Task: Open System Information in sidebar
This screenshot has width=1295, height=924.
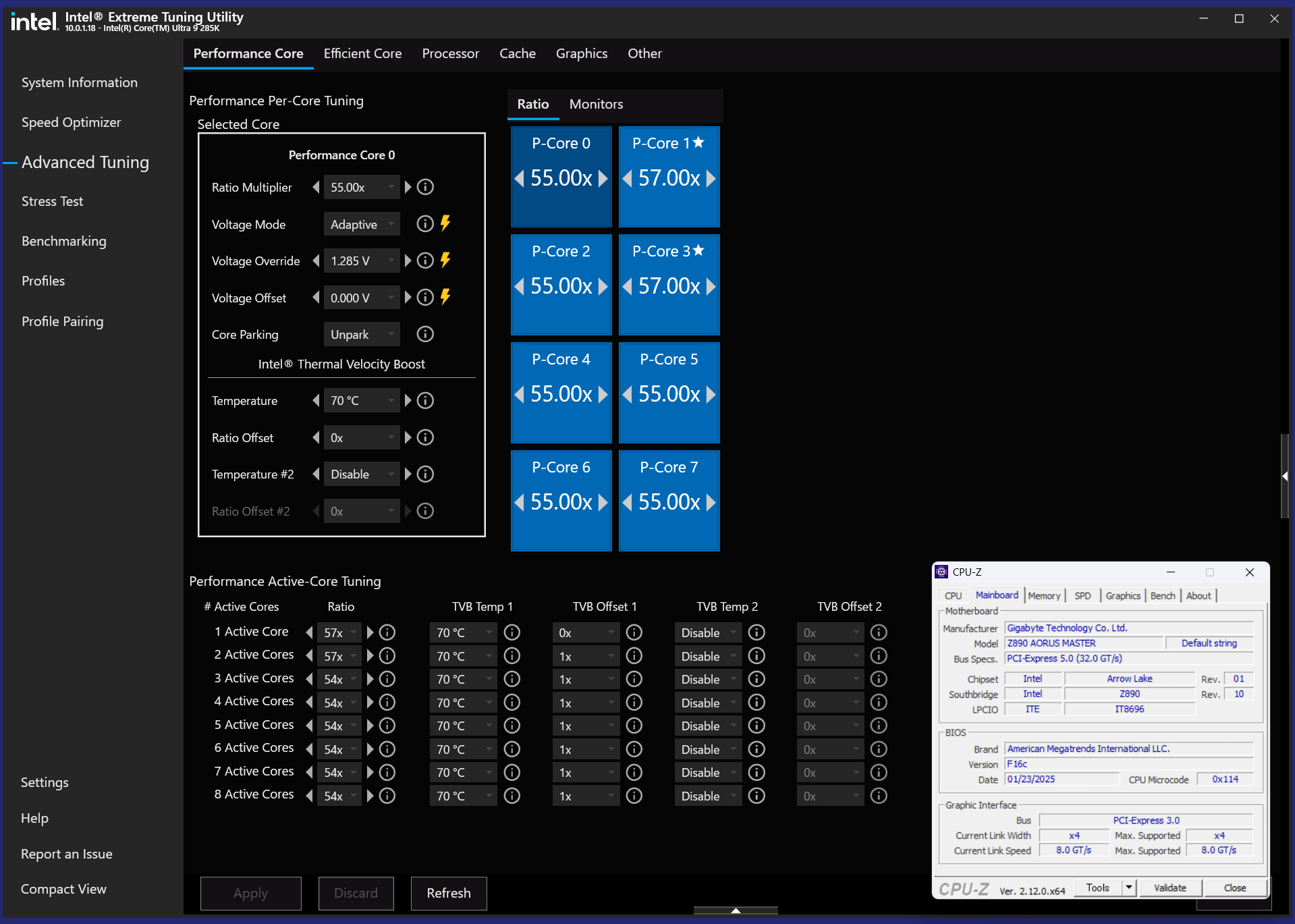Action: pyautogui.click(x=80, y=82)
